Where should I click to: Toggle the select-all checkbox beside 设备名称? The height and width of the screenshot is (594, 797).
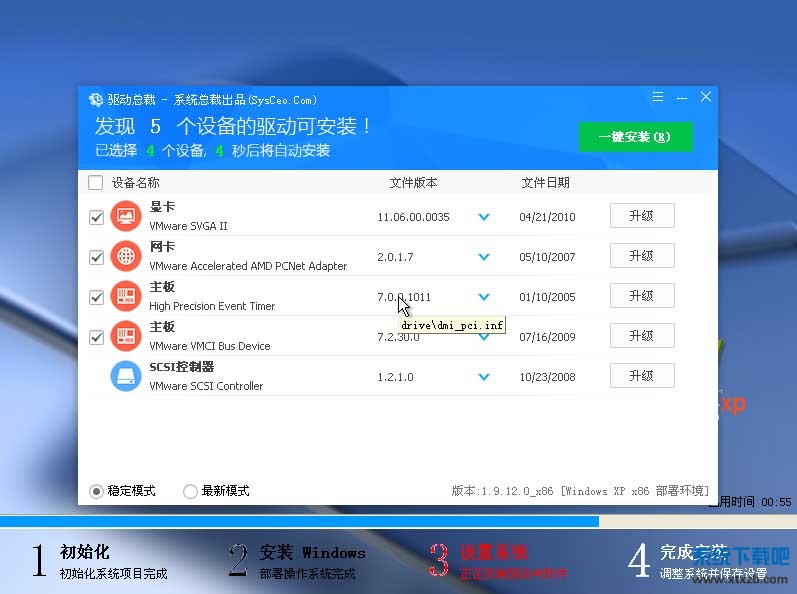95,183
